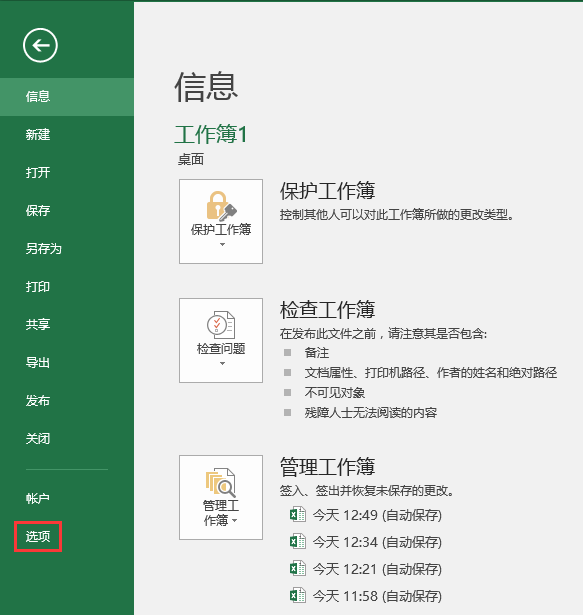
Task: Open autosaved version 今天 12:34
Action: (x=377, y=542)
